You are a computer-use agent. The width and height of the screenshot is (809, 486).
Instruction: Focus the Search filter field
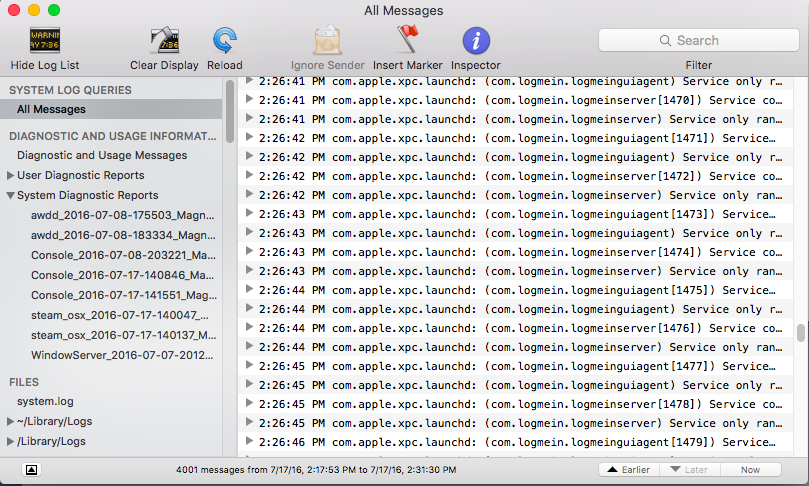[x=699, y=40]
